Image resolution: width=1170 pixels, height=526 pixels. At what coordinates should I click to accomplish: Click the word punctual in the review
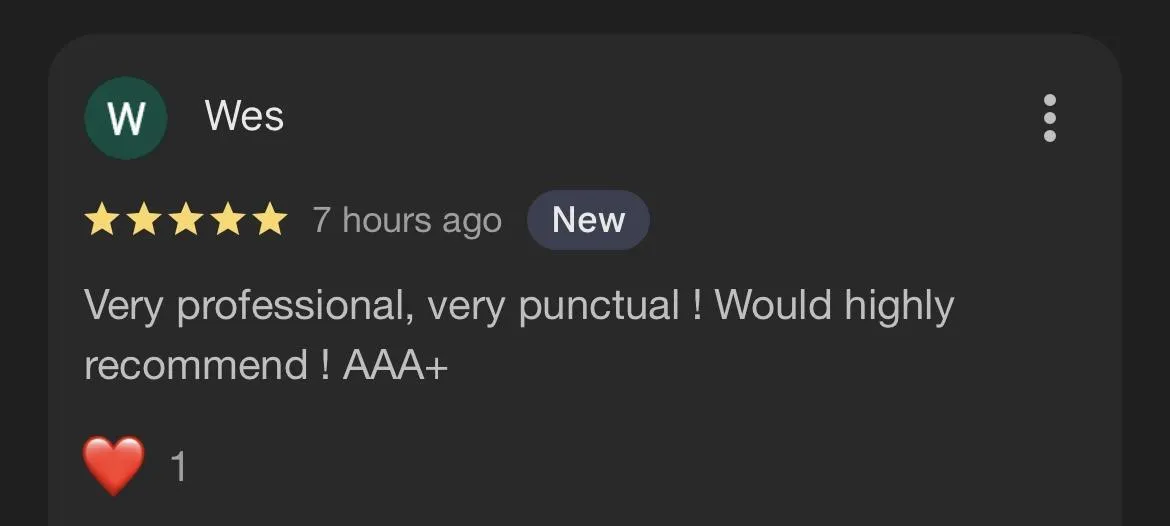[599, 307]
